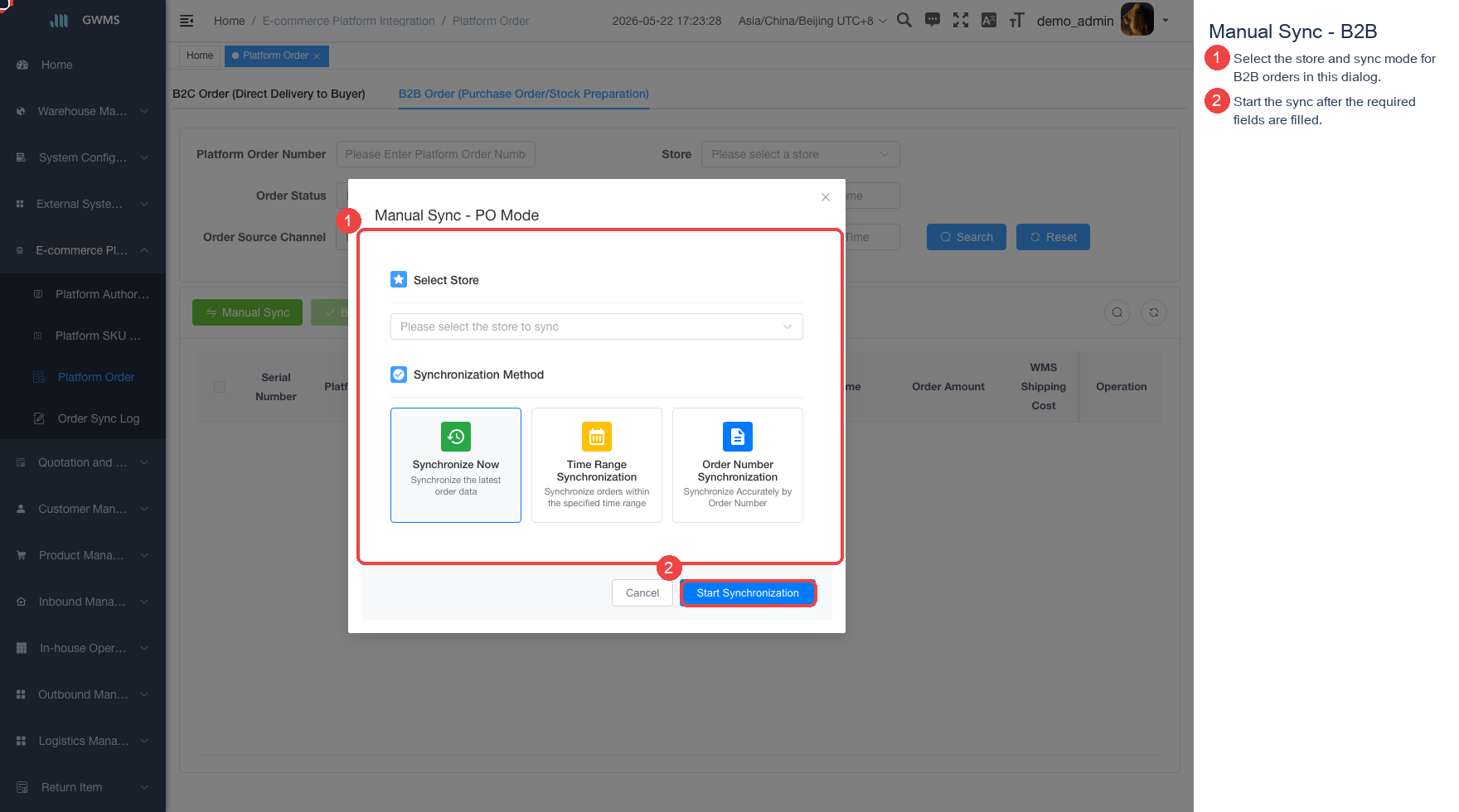
Task: Expand External System sidebar menu
Action: [x=83, y=204]
